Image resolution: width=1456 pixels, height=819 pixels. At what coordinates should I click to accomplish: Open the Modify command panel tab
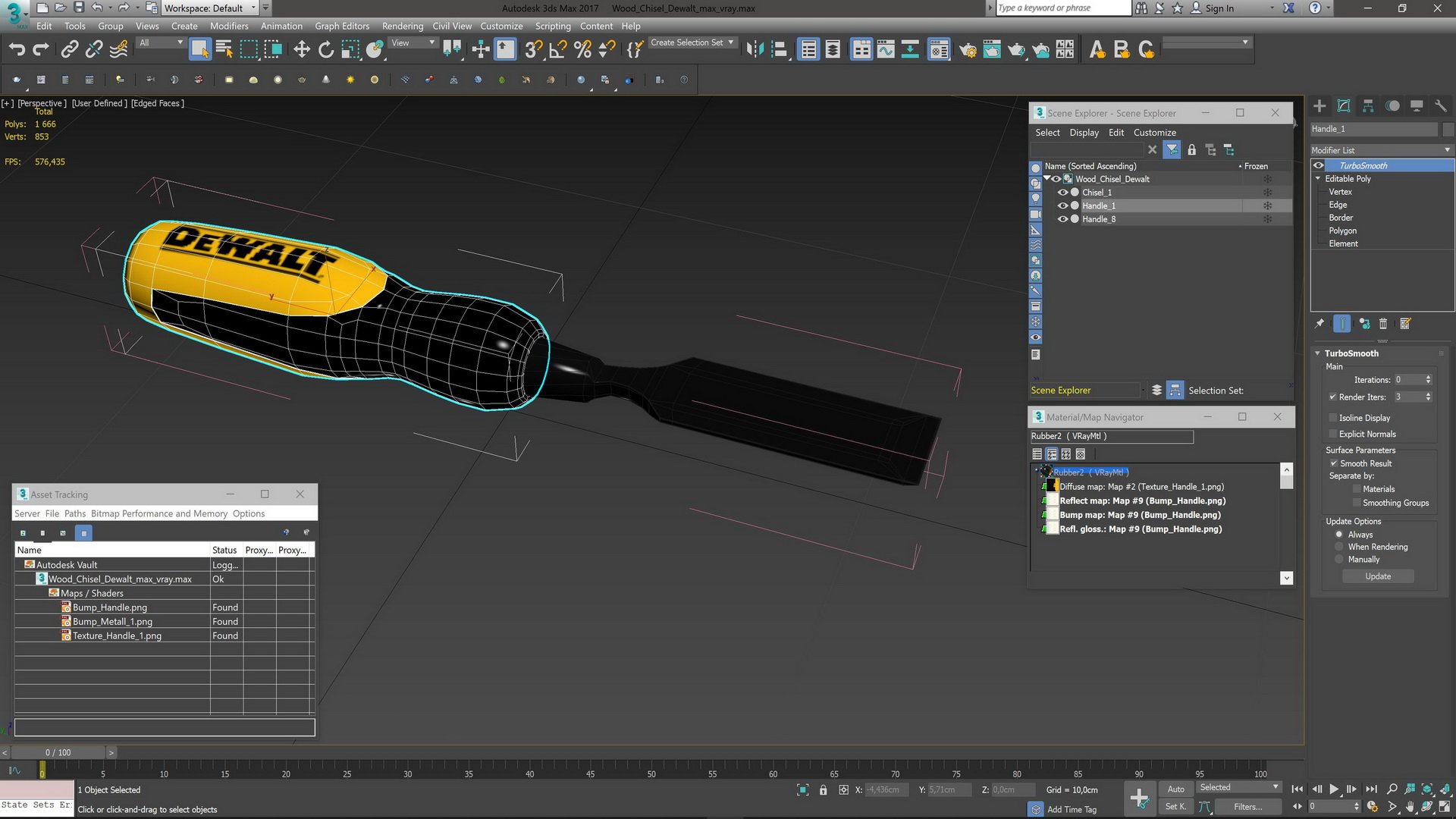point(1344,106)
